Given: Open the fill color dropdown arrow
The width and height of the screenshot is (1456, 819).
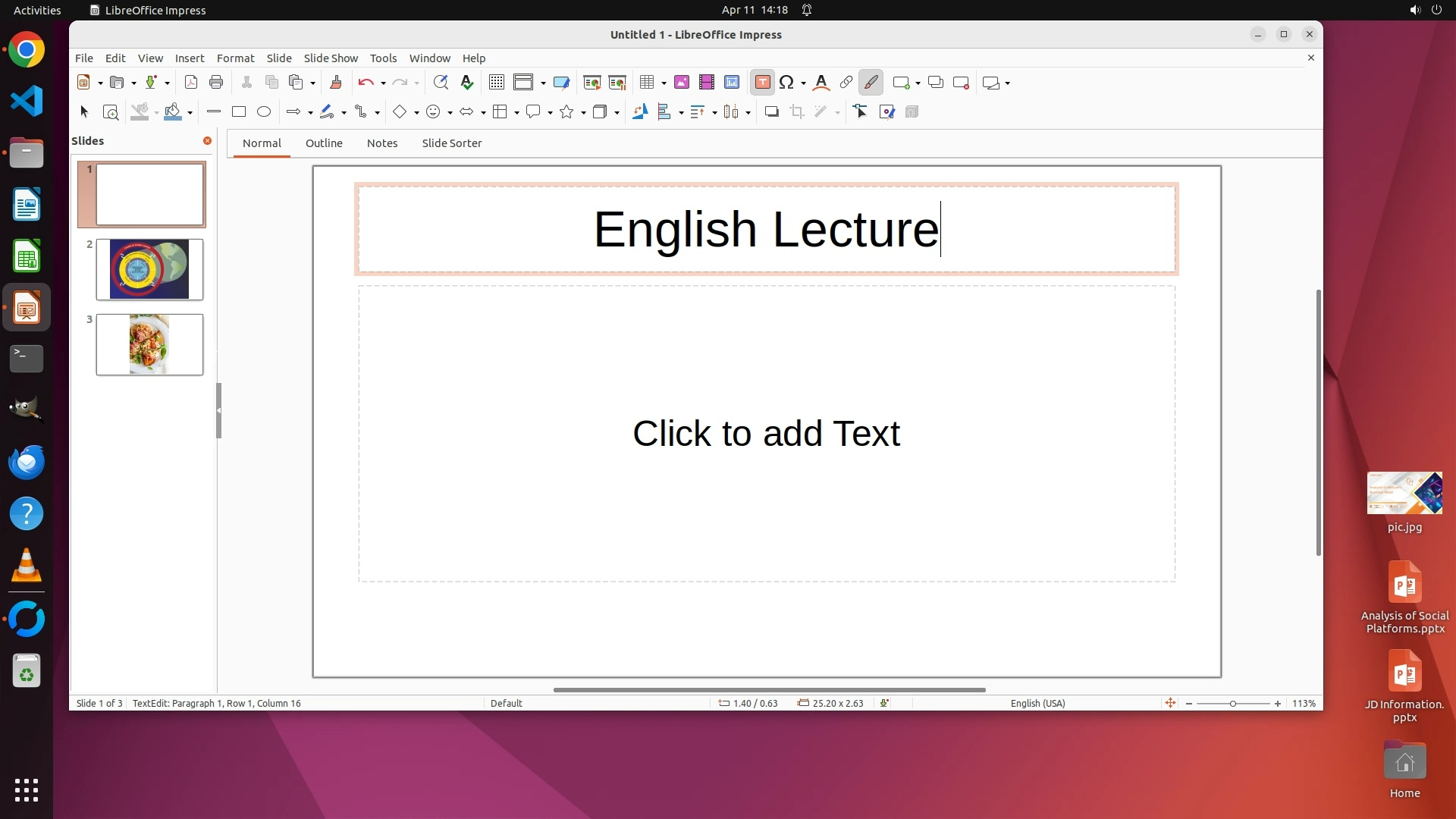Looking at the screenshot, I should (x=190, y=113).
